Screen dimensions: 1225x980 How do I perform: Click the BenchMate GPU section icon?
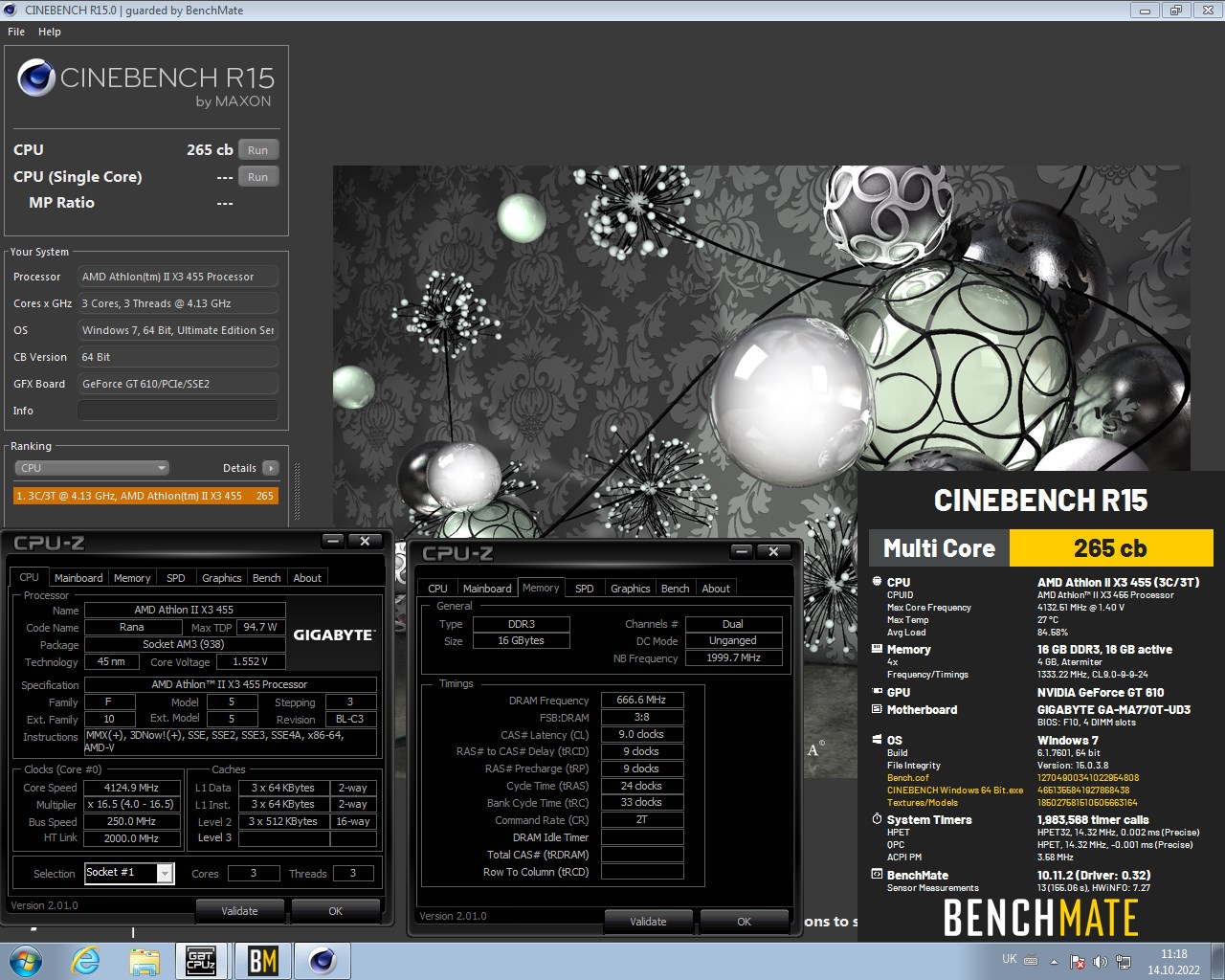[877, 692]
